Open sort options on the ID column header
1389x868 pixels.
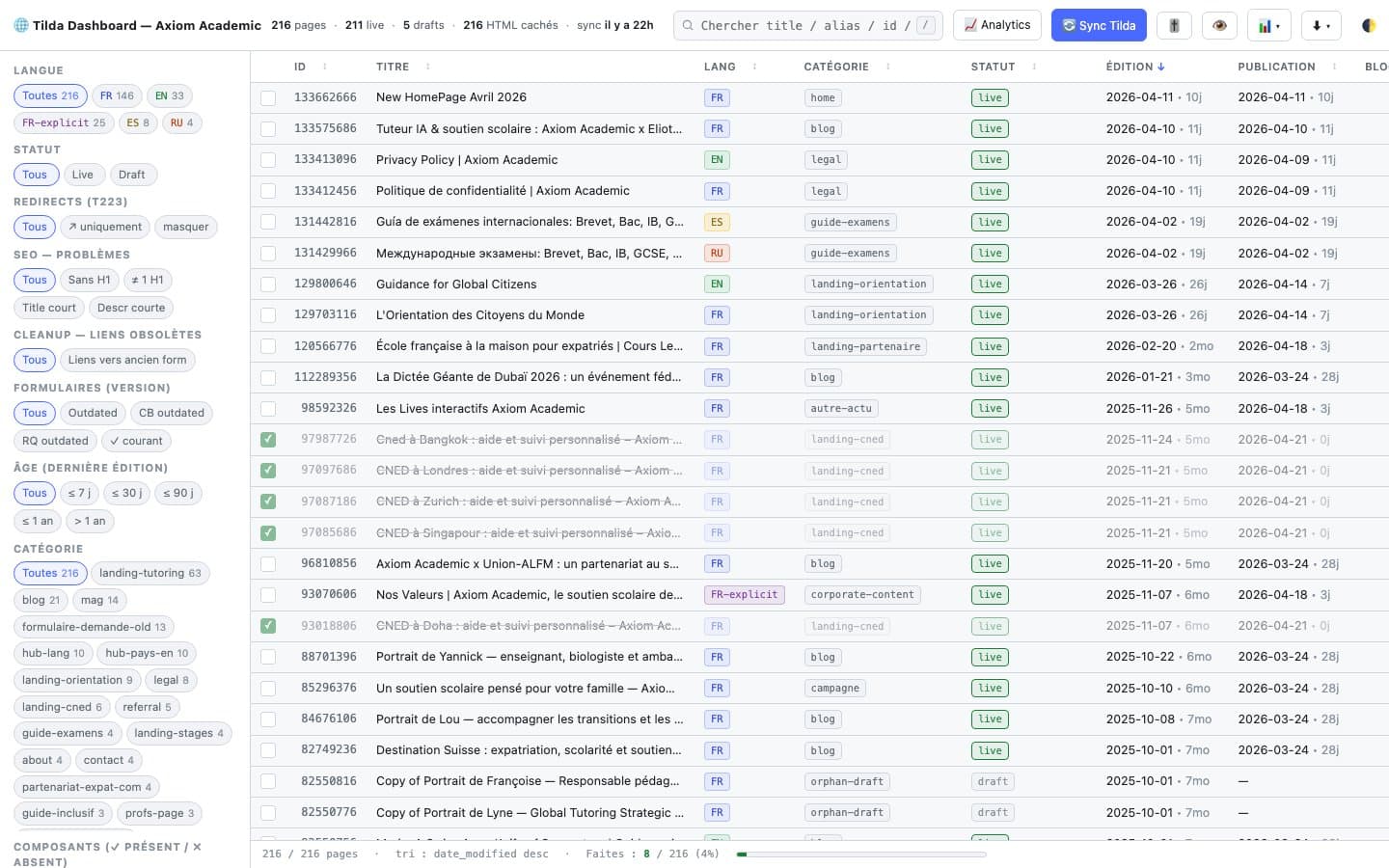325,67
